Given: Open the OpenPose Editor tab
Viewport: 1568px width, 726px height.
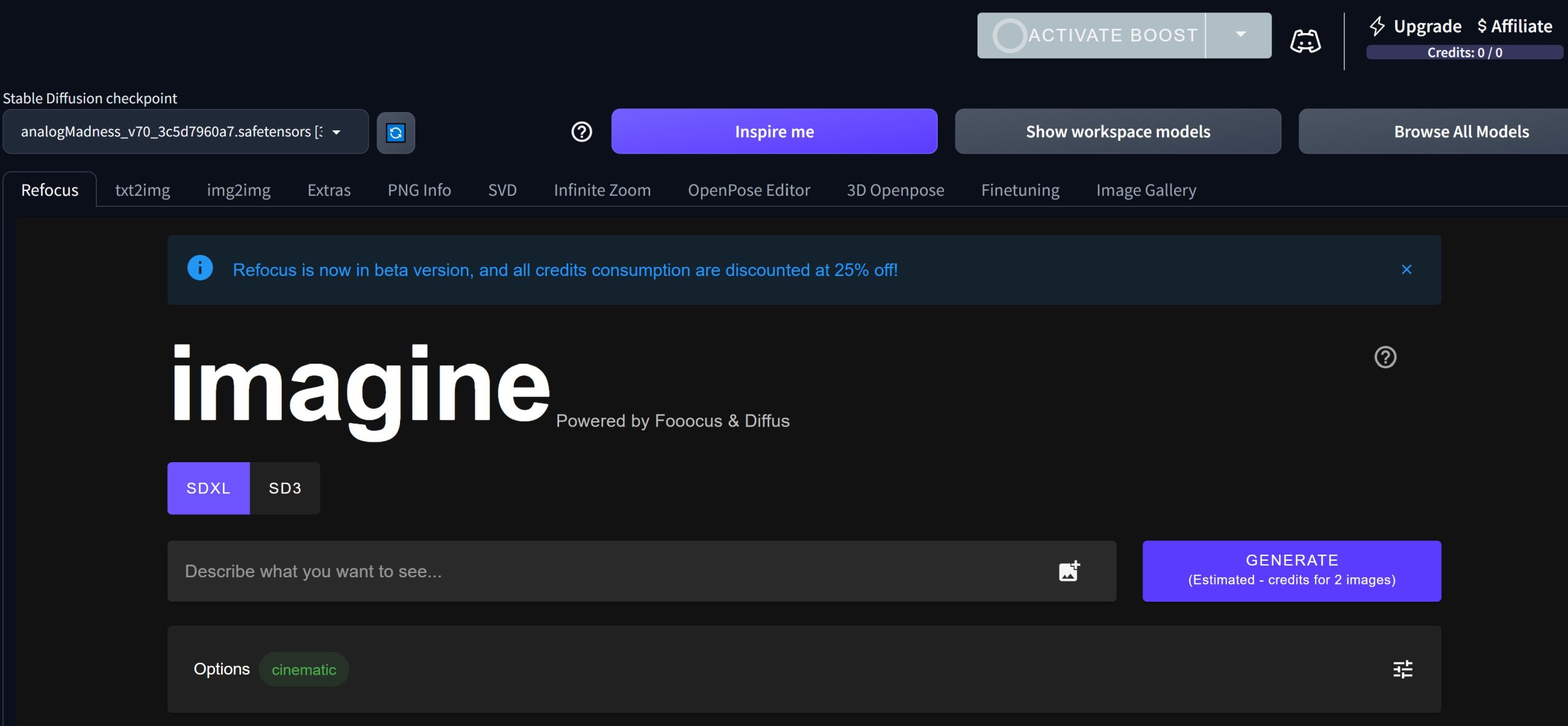Looking at the screenshot, I should 749,190.
